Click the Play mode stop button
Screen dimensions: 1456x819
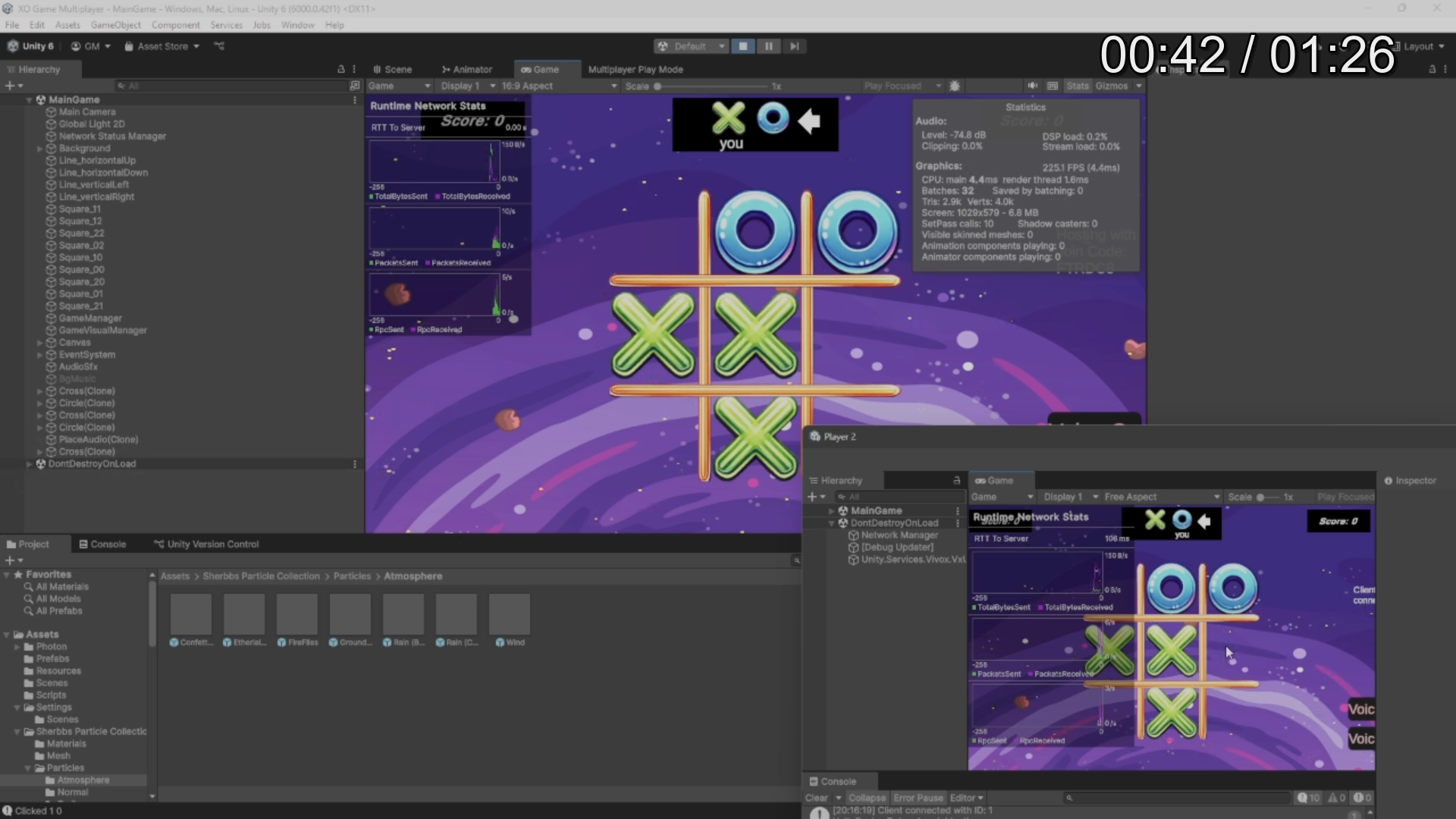tap(742, 46)
